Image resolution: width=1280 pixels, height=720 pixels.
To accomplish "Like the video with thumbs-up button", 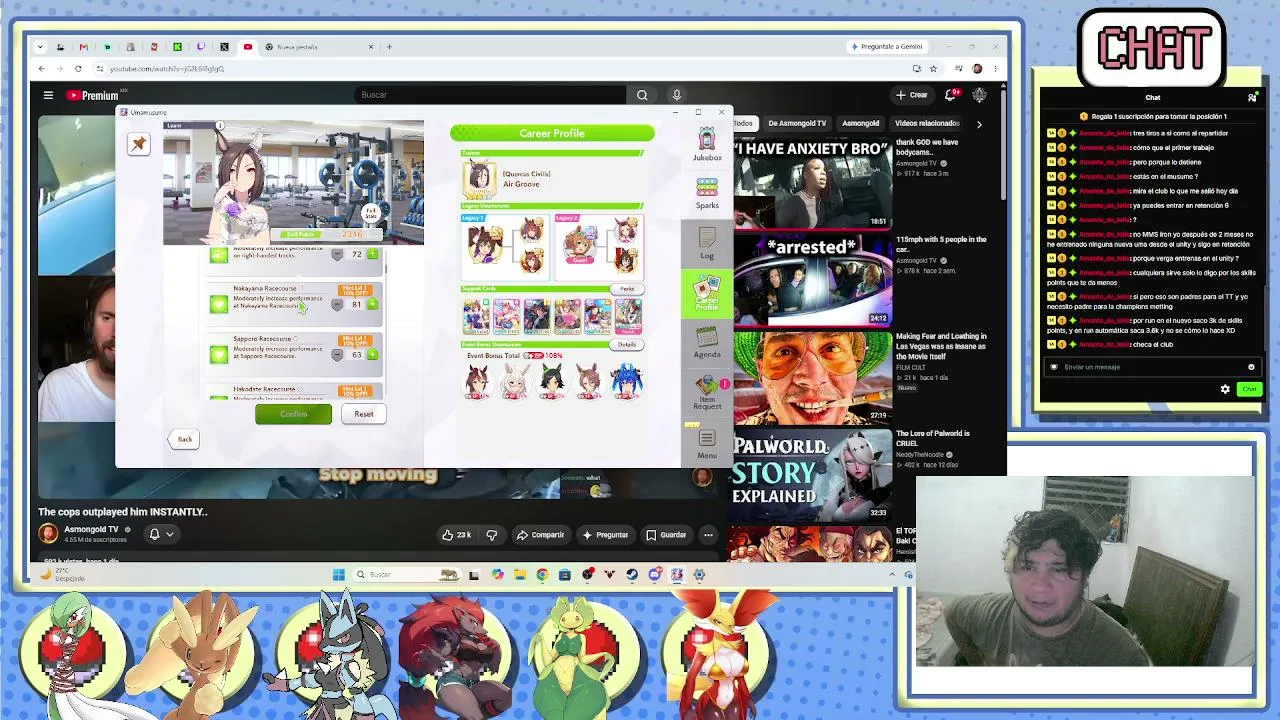I will 456,535.
